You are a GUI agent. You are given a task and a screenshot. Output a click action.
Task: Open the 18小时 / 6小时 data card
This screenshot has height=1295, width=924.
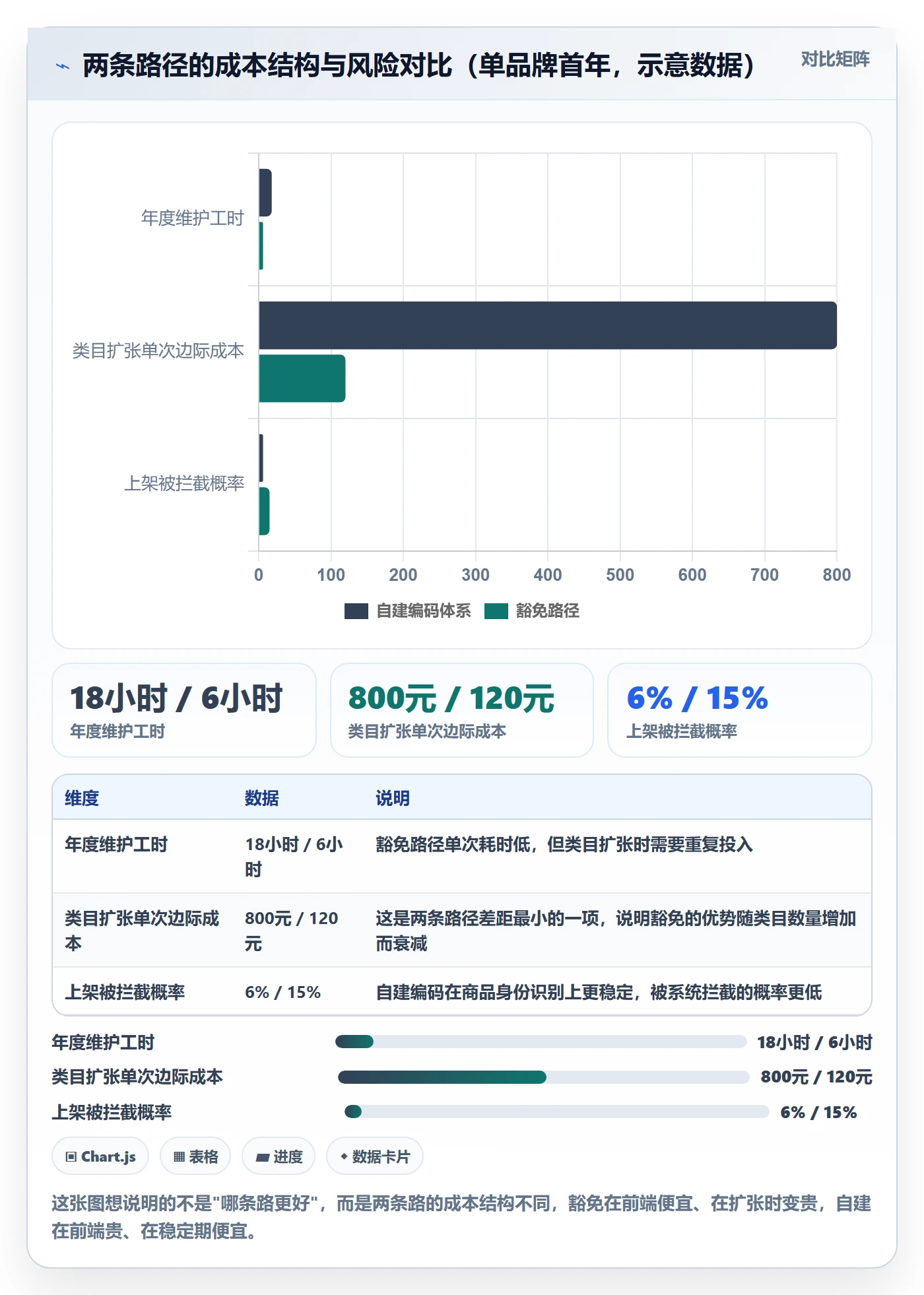pyautogui.click(x=184, y=710)
